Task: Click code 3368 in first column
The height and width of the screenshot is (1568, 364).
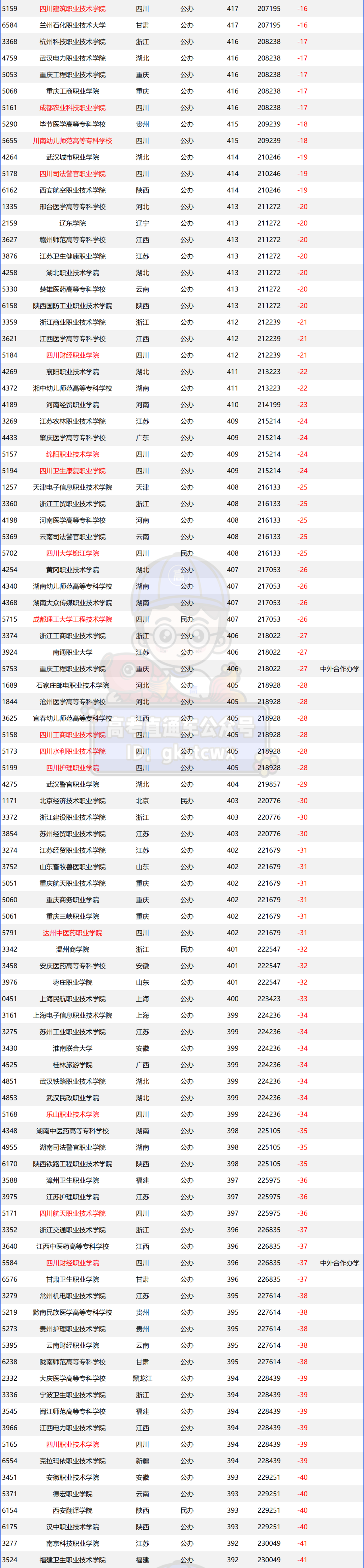Action: (10, 42)
